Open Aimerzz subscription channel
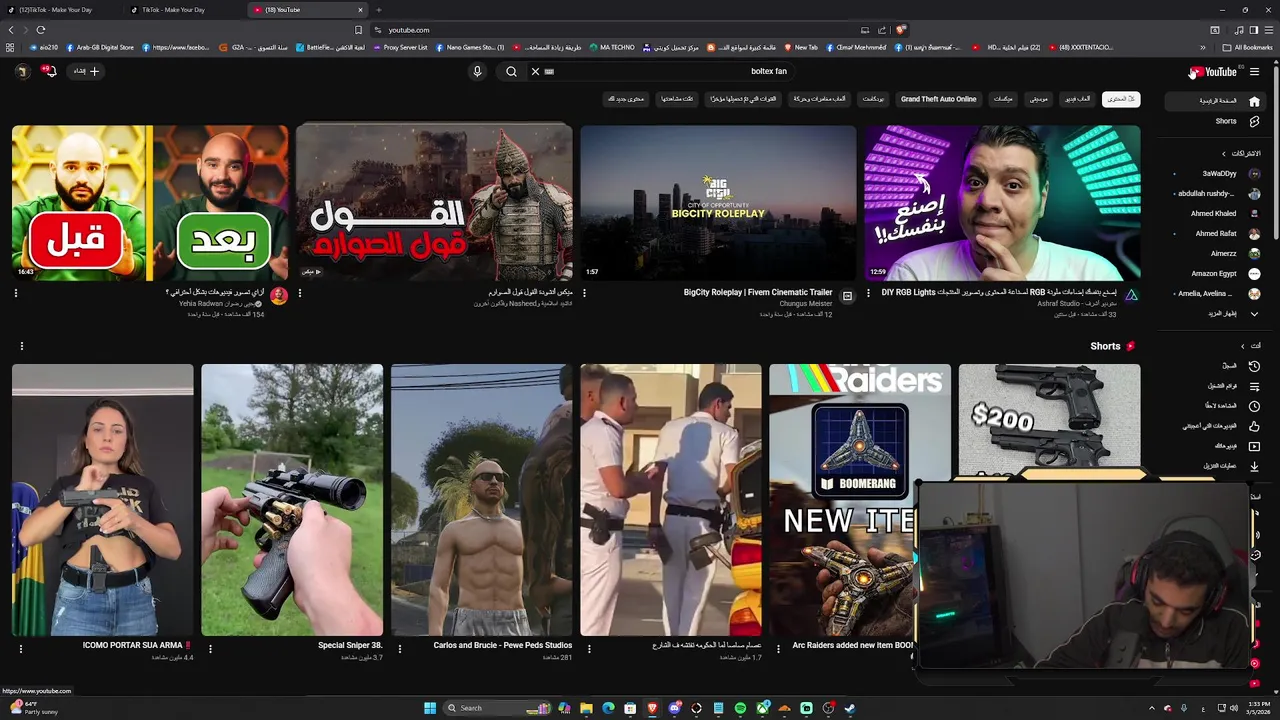The height and width of the screenshot is (720, 1280). tap(1217, 254)
